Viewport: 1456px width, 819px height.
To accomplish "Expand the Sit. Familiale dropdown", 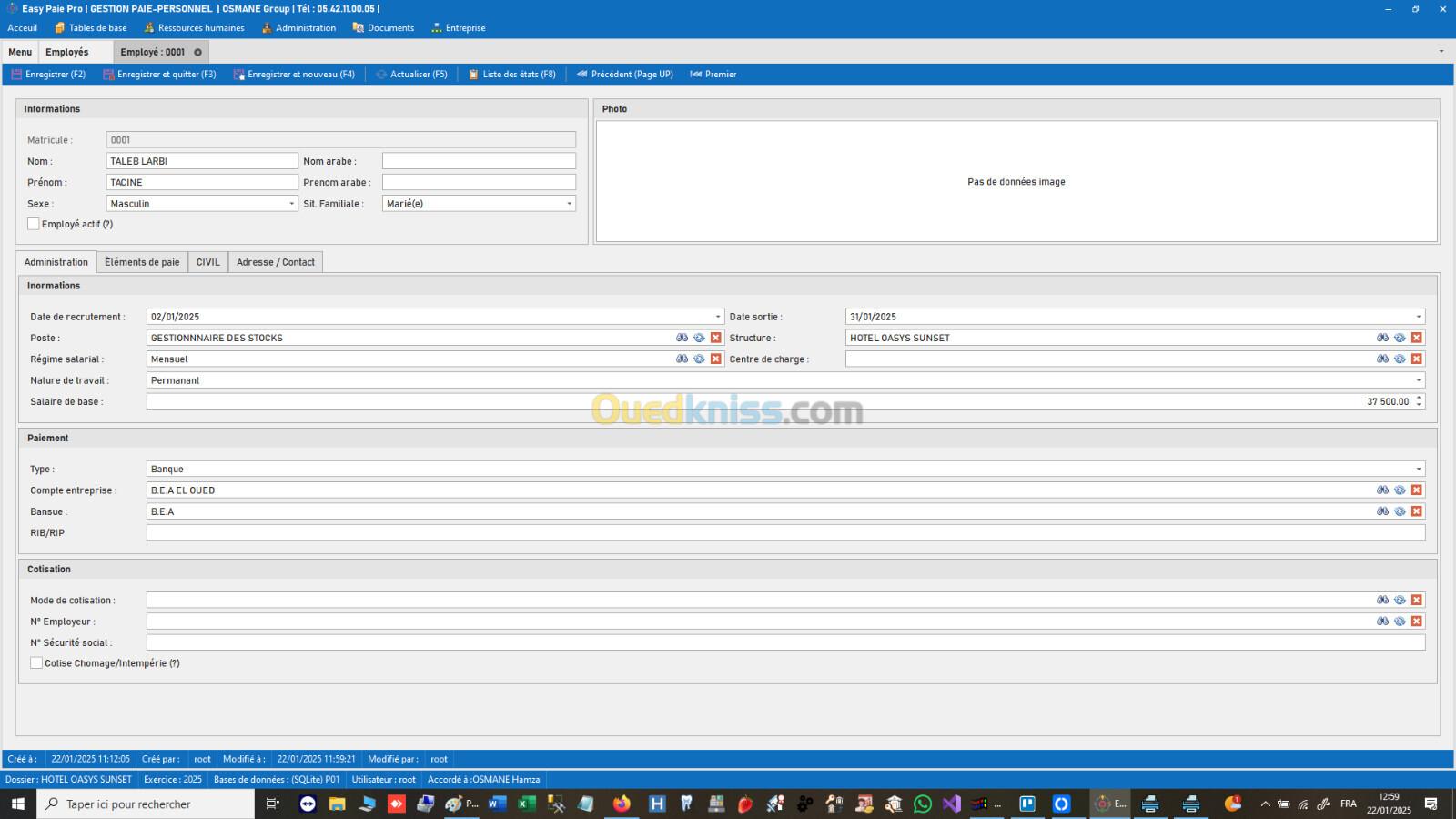I will point(569,204).
